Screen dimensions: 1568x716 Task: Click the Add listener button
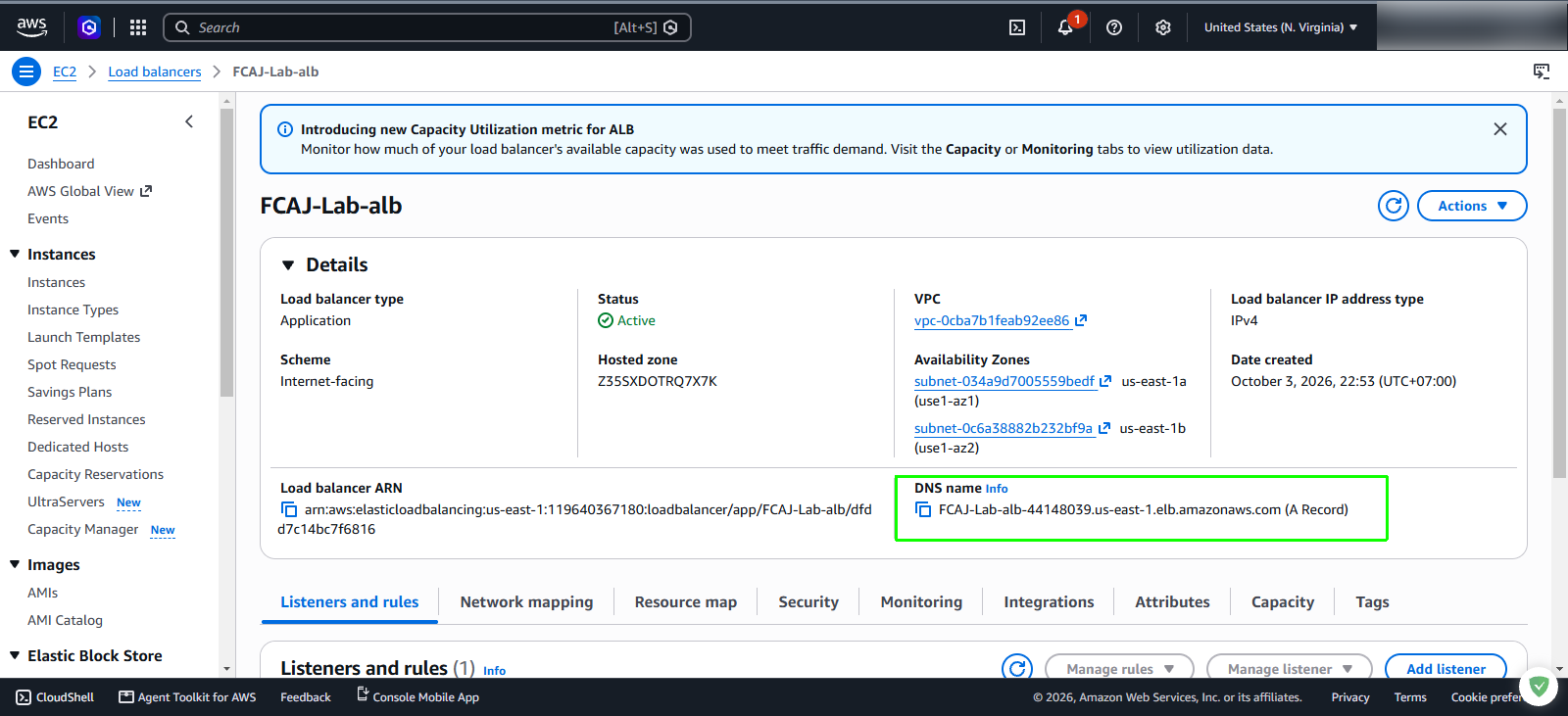1445,668
